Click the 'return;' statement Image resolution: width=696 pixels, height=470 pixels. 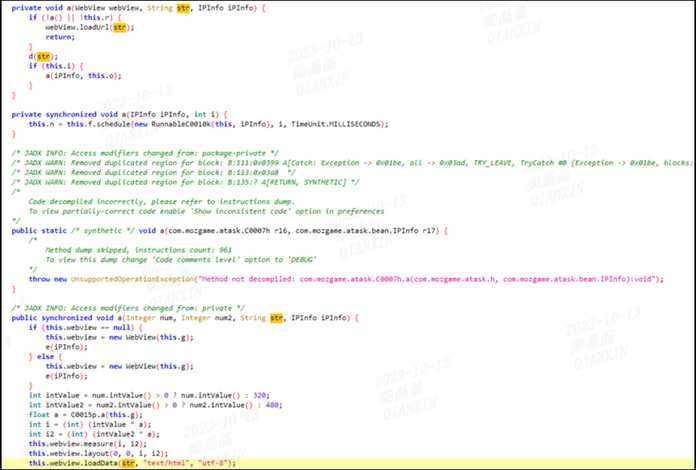point(60,37)
